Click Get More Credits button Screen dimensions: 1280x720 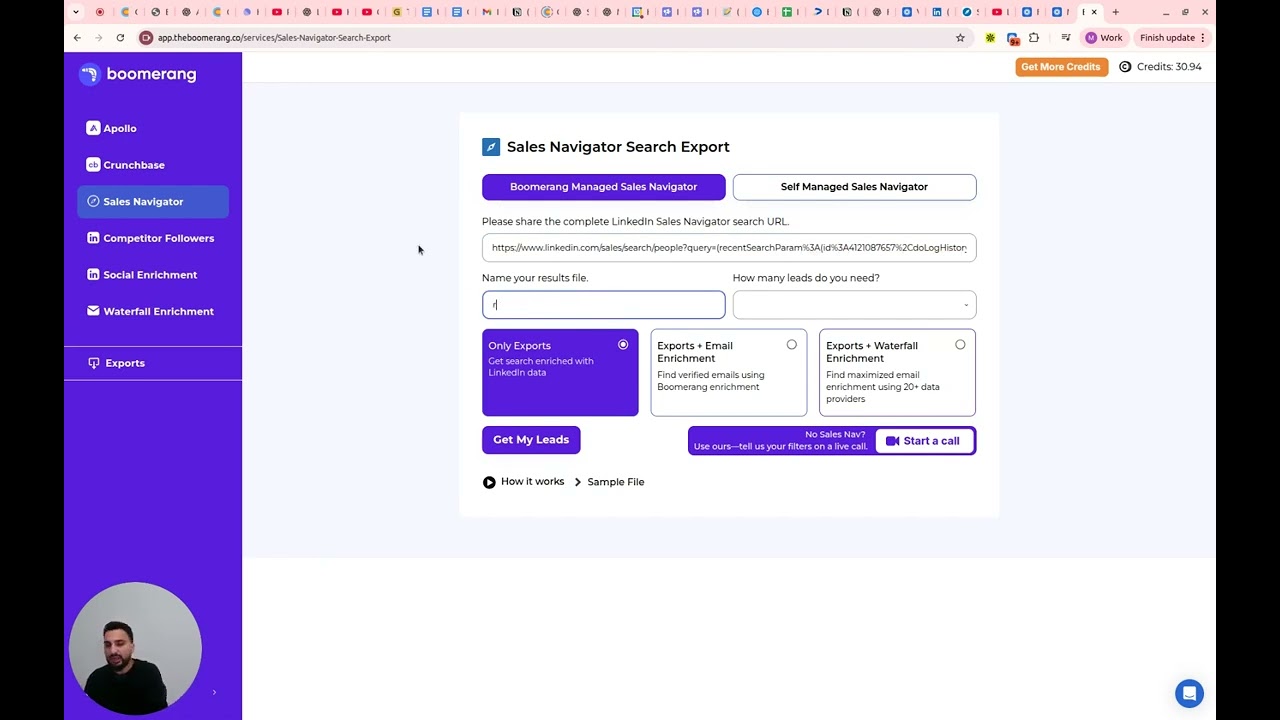(1061, 67)
